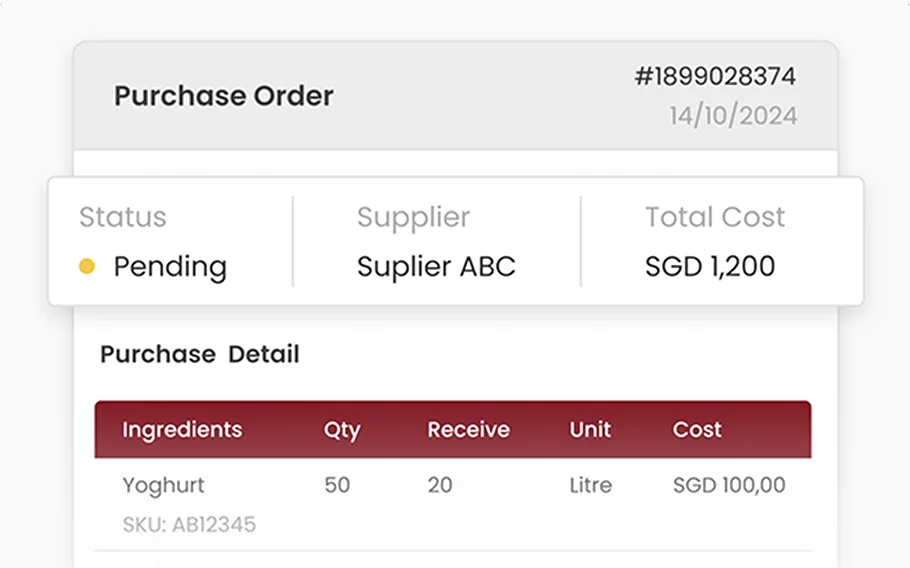Sort by the Receive column header
This screenshot has height=568, width=910.
tap(469, 429)
